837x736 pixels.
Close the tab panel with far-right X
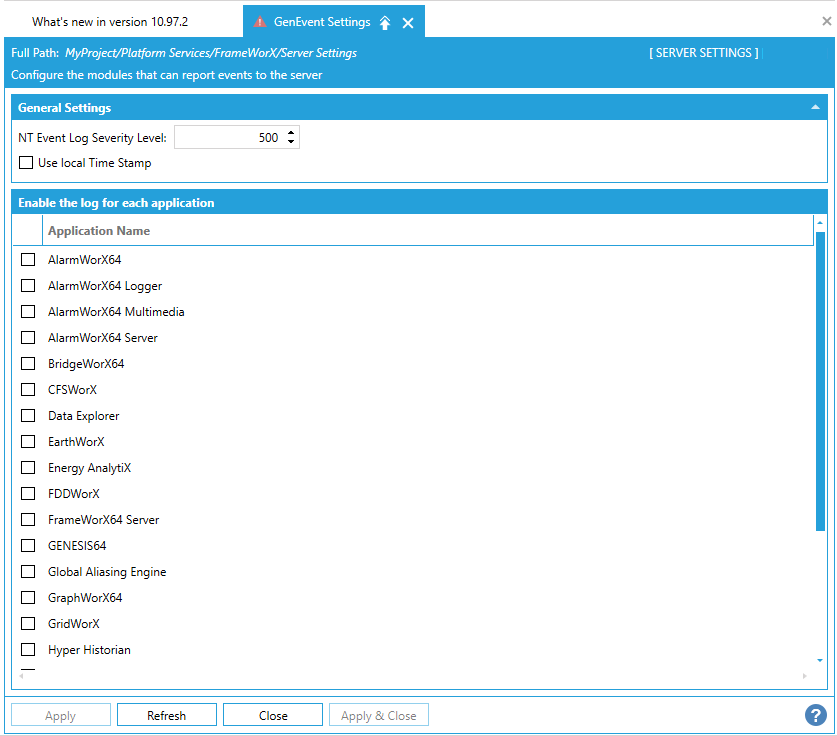[826, 21]
